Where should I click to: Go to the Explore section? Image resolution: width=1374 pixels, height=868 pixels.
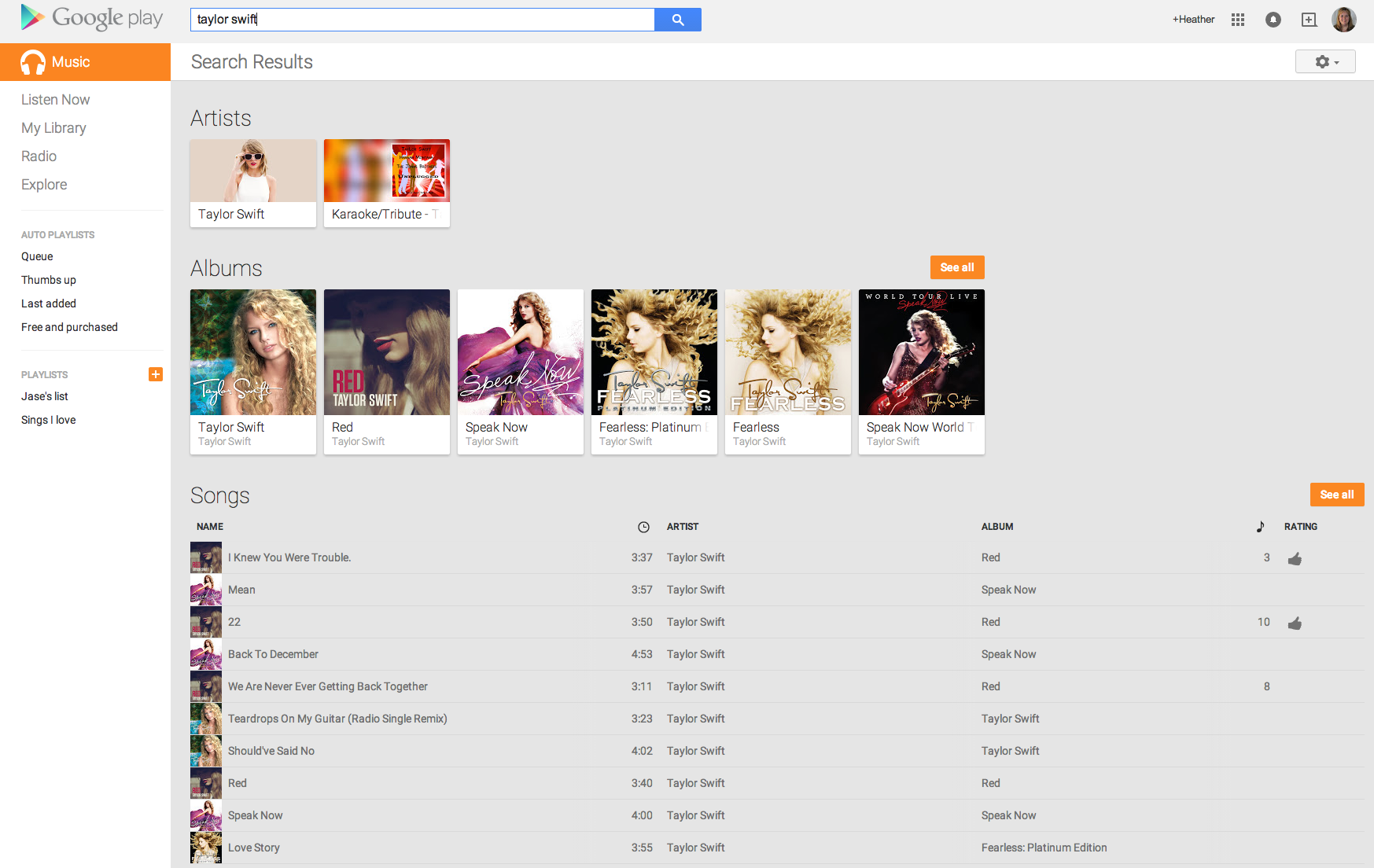(x=44, y=185)
